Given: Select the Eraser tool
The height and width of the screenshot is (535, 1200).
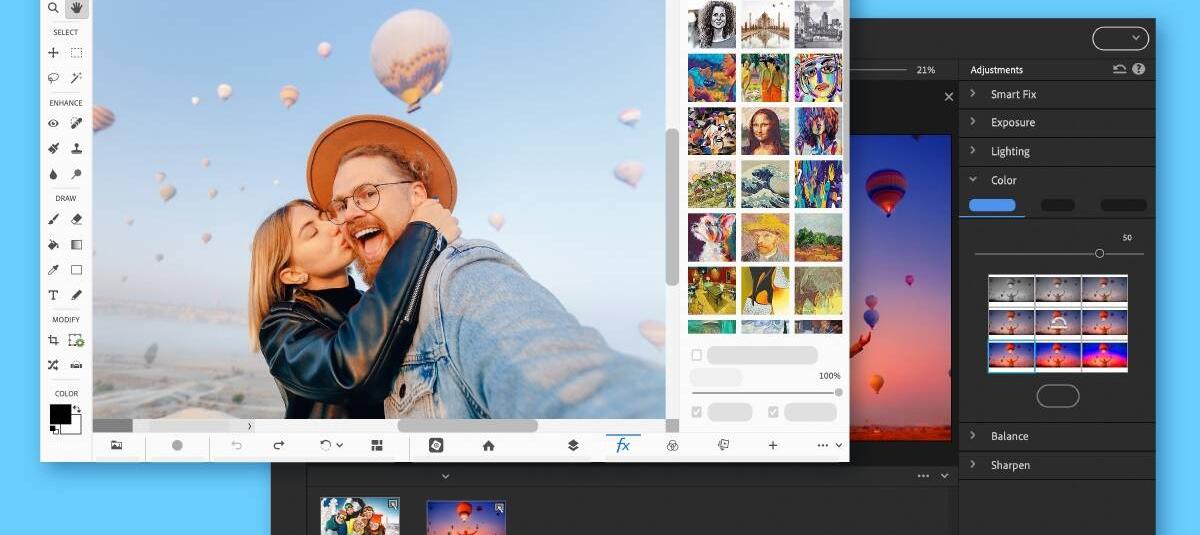Looking at the screenshot, I should pos(76,219).
